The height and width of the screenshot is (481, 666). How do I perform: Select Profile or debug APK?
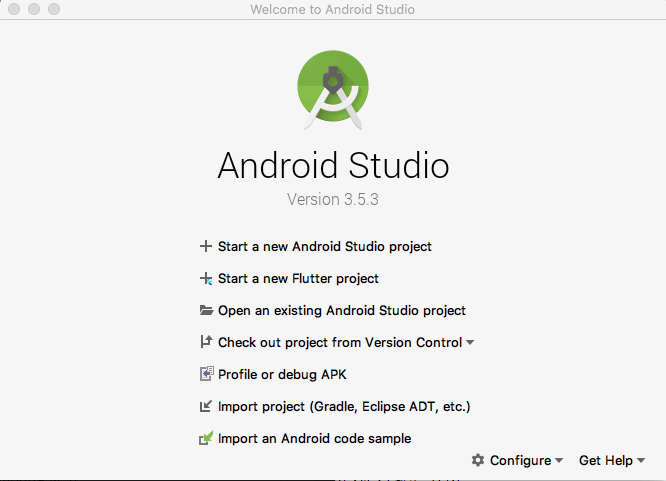coord(282,374)
